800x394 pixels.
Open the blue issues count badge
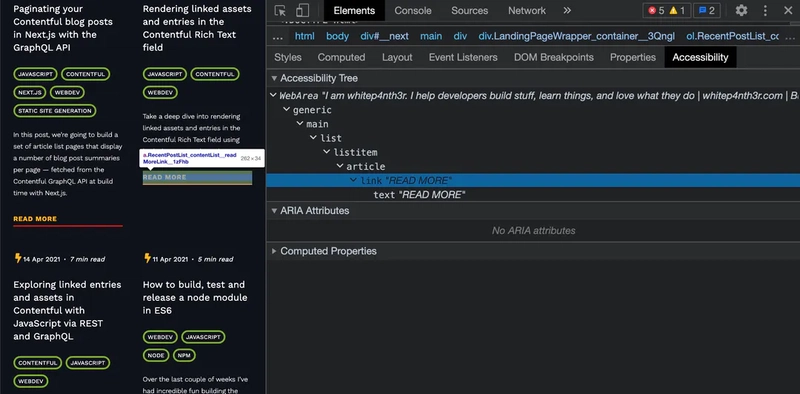[x=707, y=10]
